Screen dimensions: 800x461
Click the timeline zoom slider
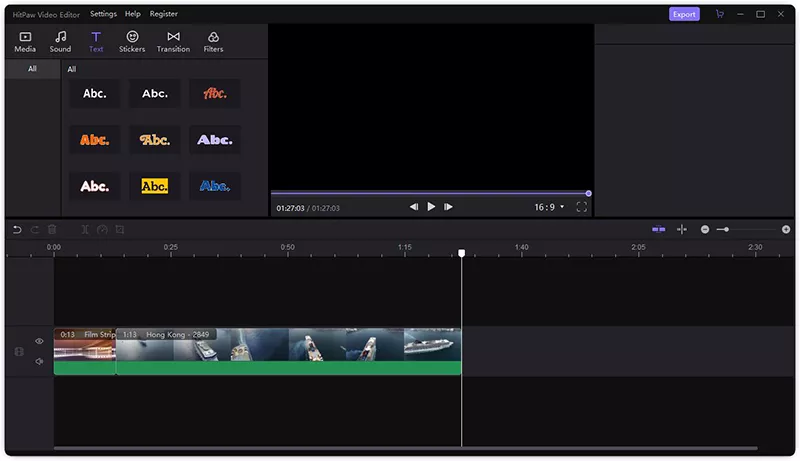747,229
